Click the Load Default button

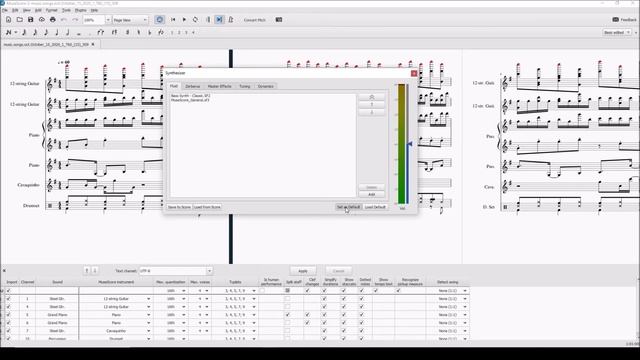[375, 207]
